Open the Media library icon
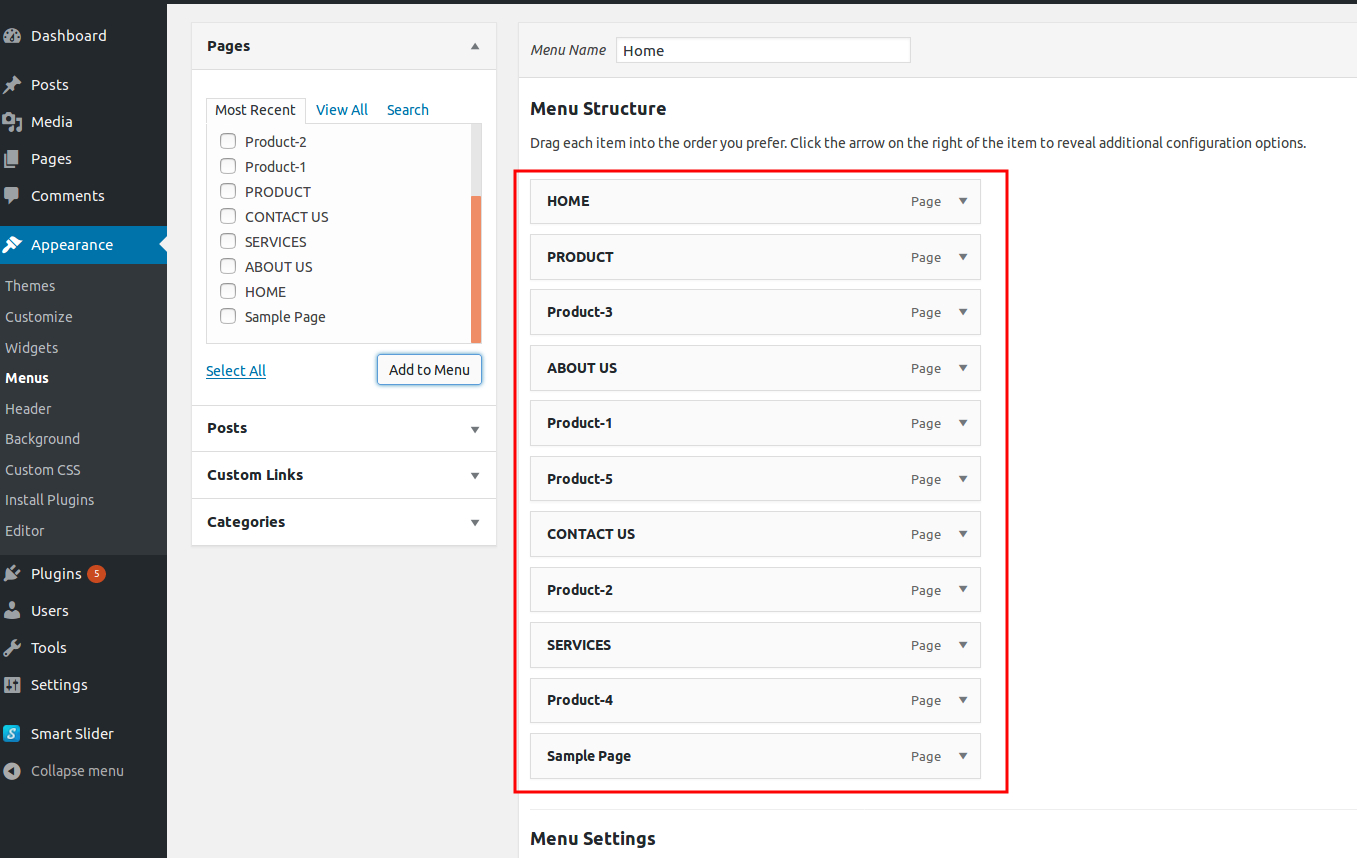The image size is (1357, 858). (14, 121)
